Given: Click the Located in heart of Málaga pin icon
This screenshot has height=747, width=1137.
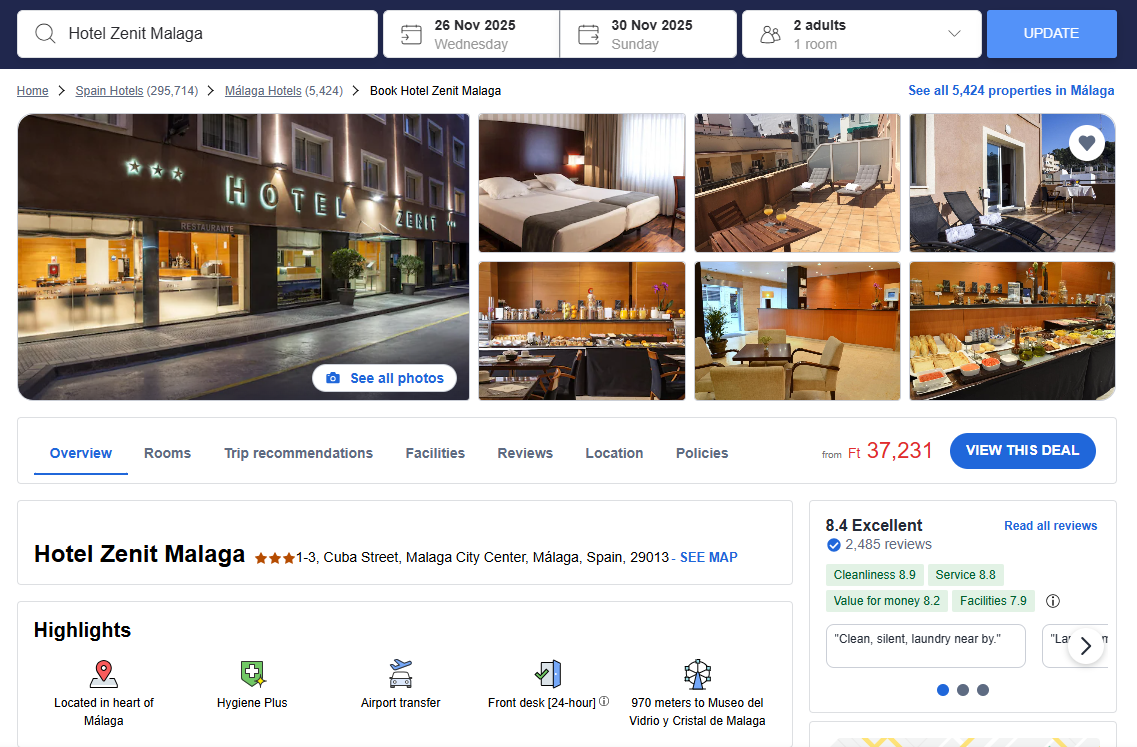Looking at the screenshot, I should click(104, 674).
